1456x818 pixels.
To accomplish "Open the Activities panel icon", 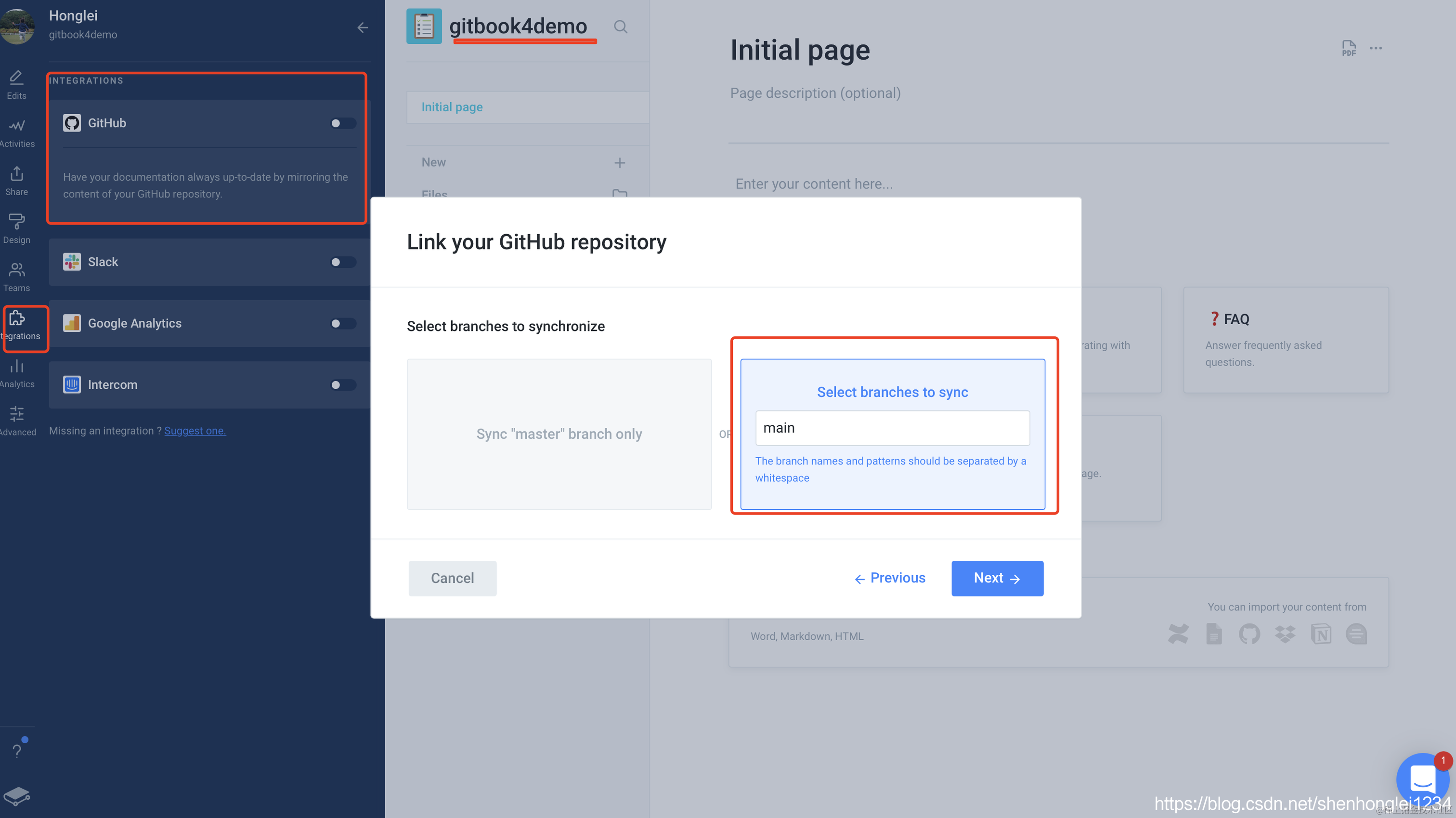I will [17, 132].
